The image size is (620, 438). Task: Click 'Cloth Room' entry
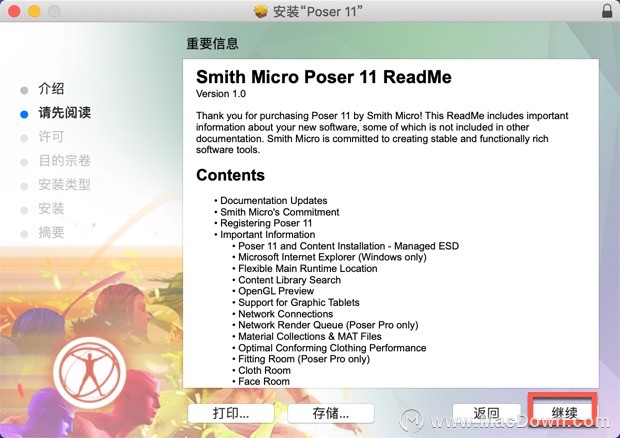pyautogui.click(x=264, y=370)
